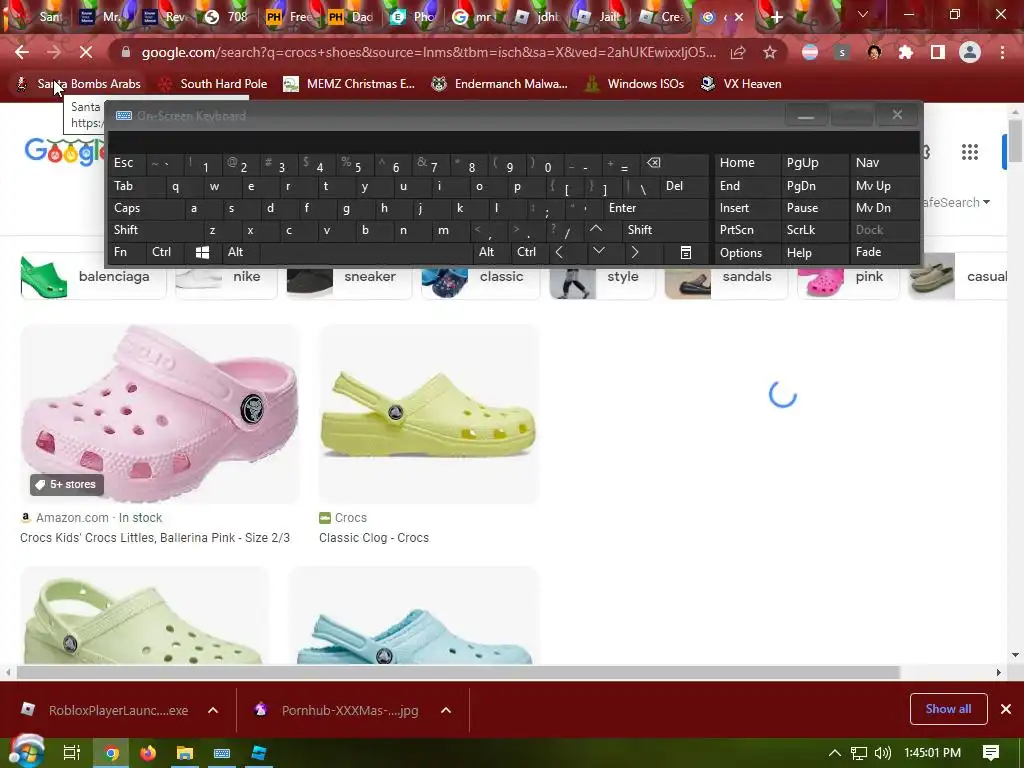Click the Classic Clog - Crocs title
Viewport: 1024px width, 768px height.
click(374, 537)
